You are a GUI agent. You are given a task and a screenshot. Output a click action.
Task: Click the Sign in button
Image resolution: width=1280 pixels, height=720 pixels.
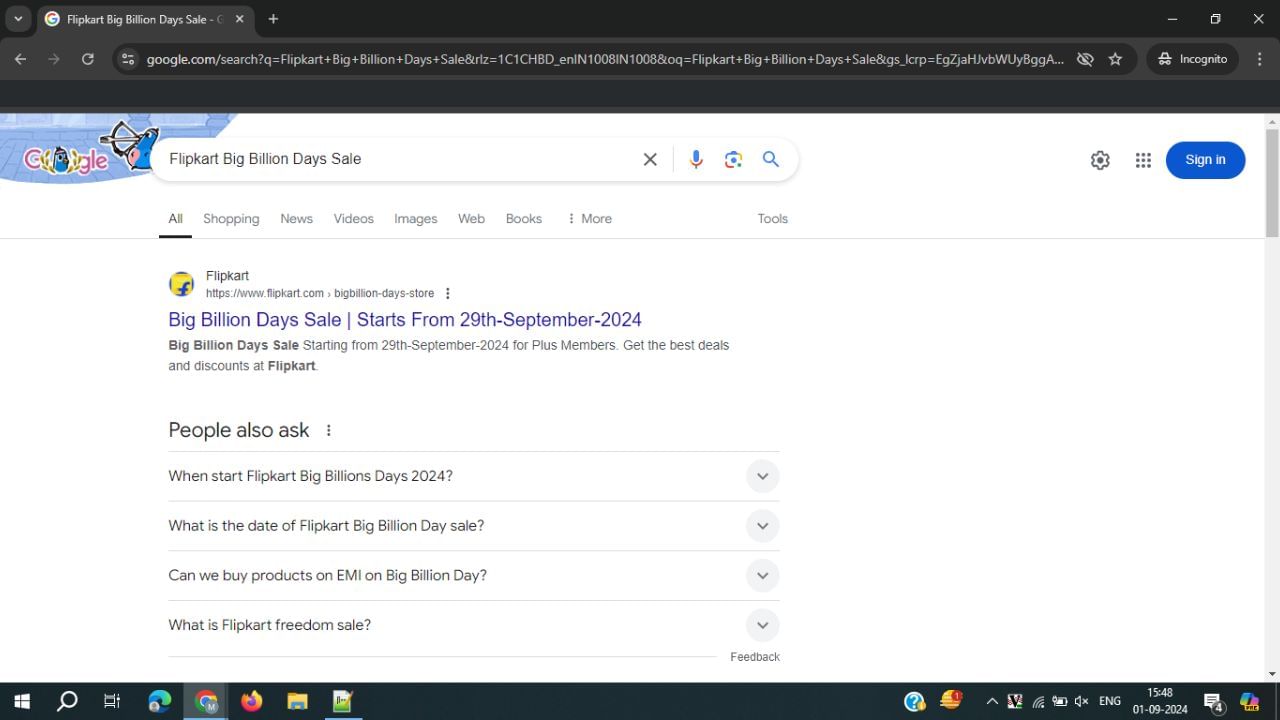point(1205,160)
